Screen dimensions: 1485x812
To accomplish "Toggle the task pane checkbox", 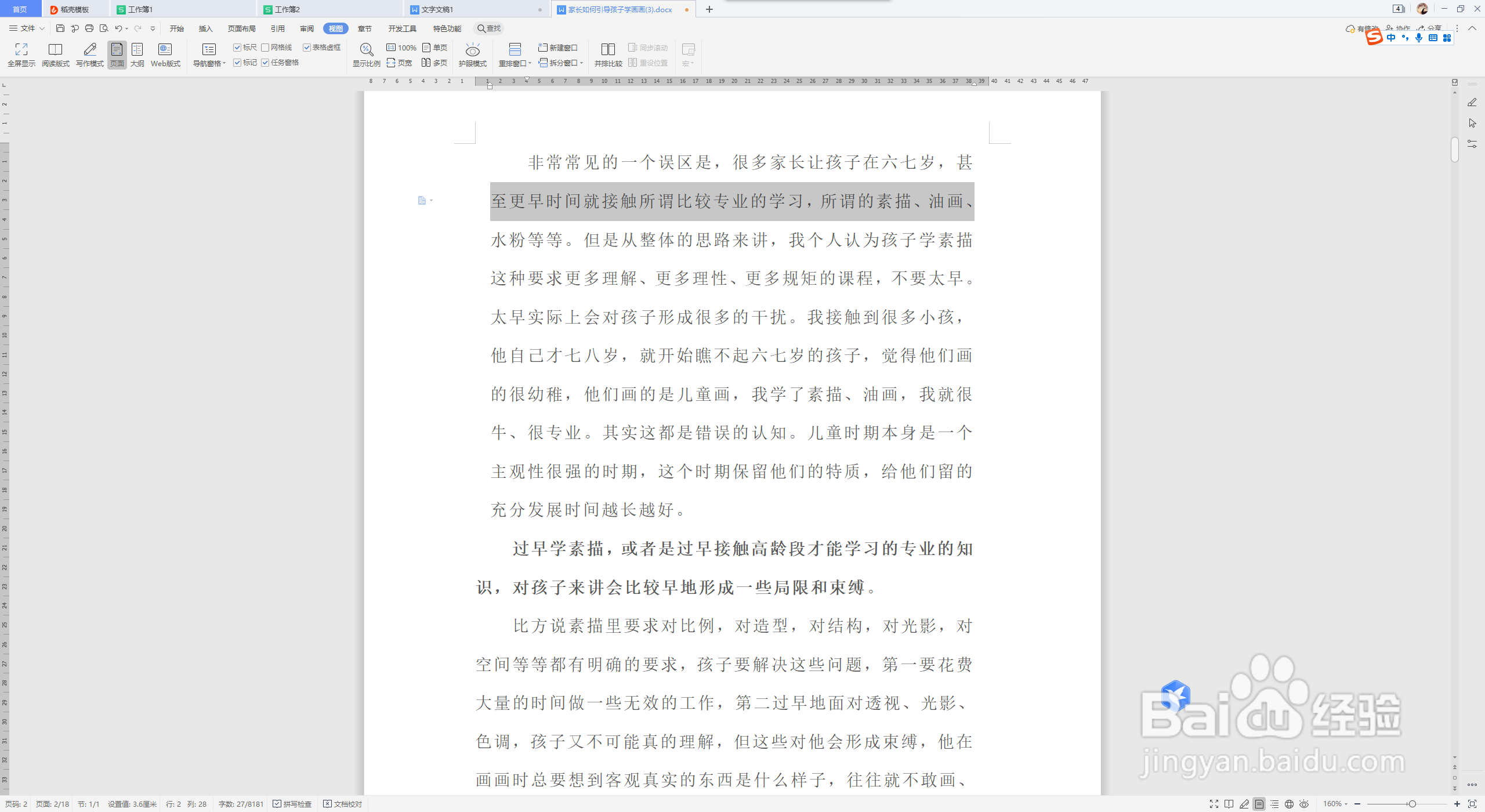I will pyautogui.click(x=265, y=63).
